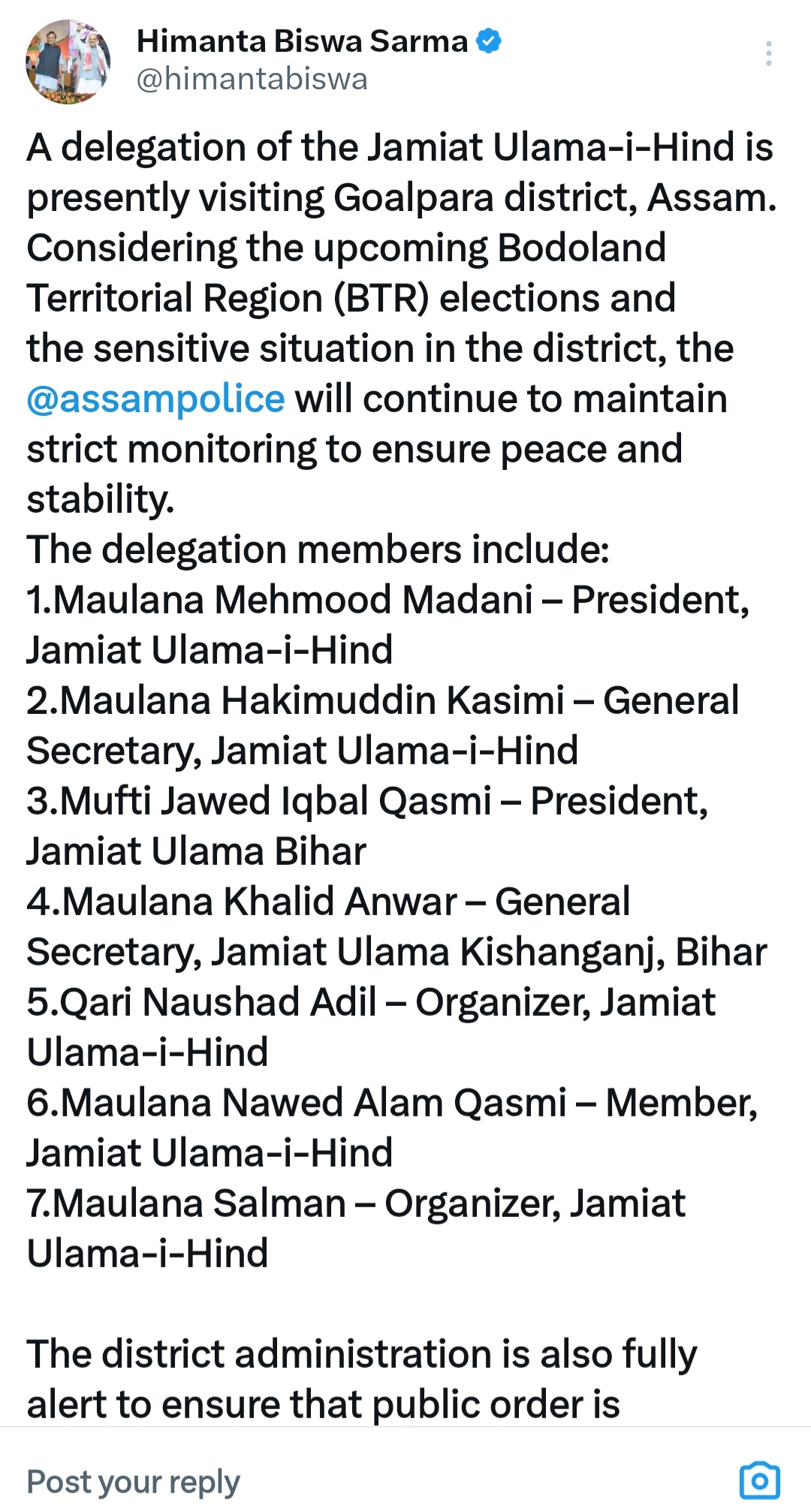Tap the blue verified badge
The height and width of the screenshot is (1512, 811).
[x=489, y=41]
